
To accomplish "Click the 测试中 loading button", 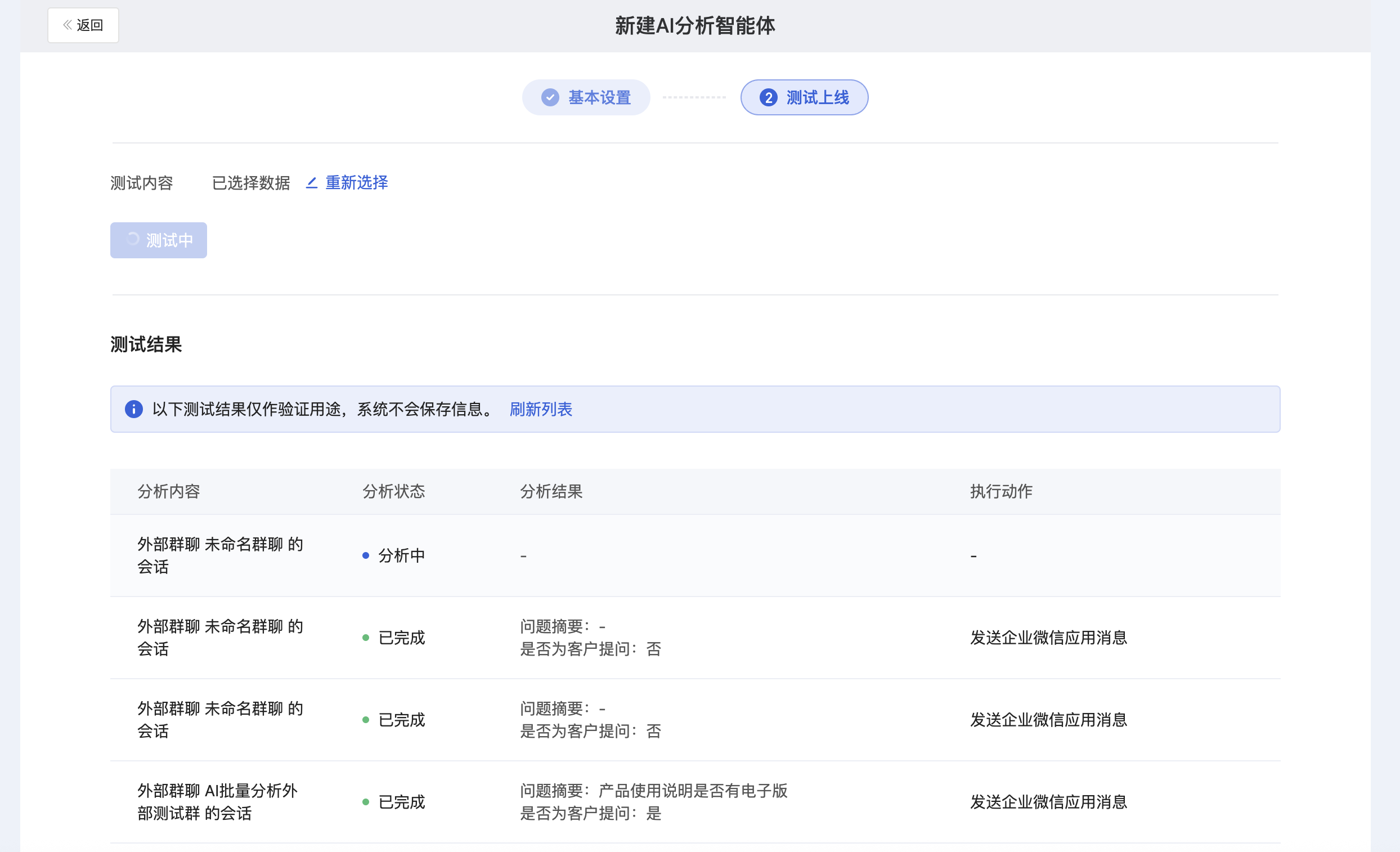I will 159,240.
